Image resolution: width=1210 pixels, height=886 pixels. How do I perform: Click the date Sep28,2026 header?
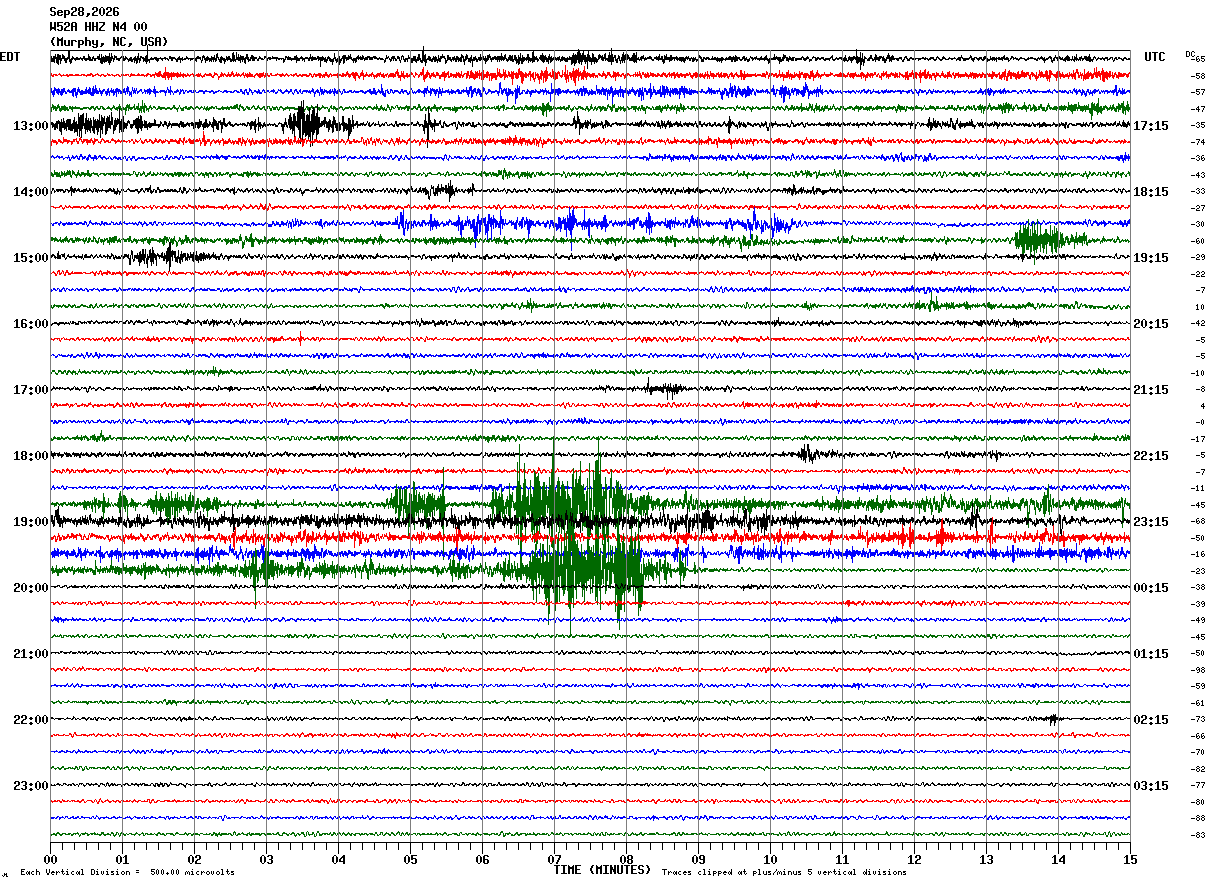(x=84, y=12)
